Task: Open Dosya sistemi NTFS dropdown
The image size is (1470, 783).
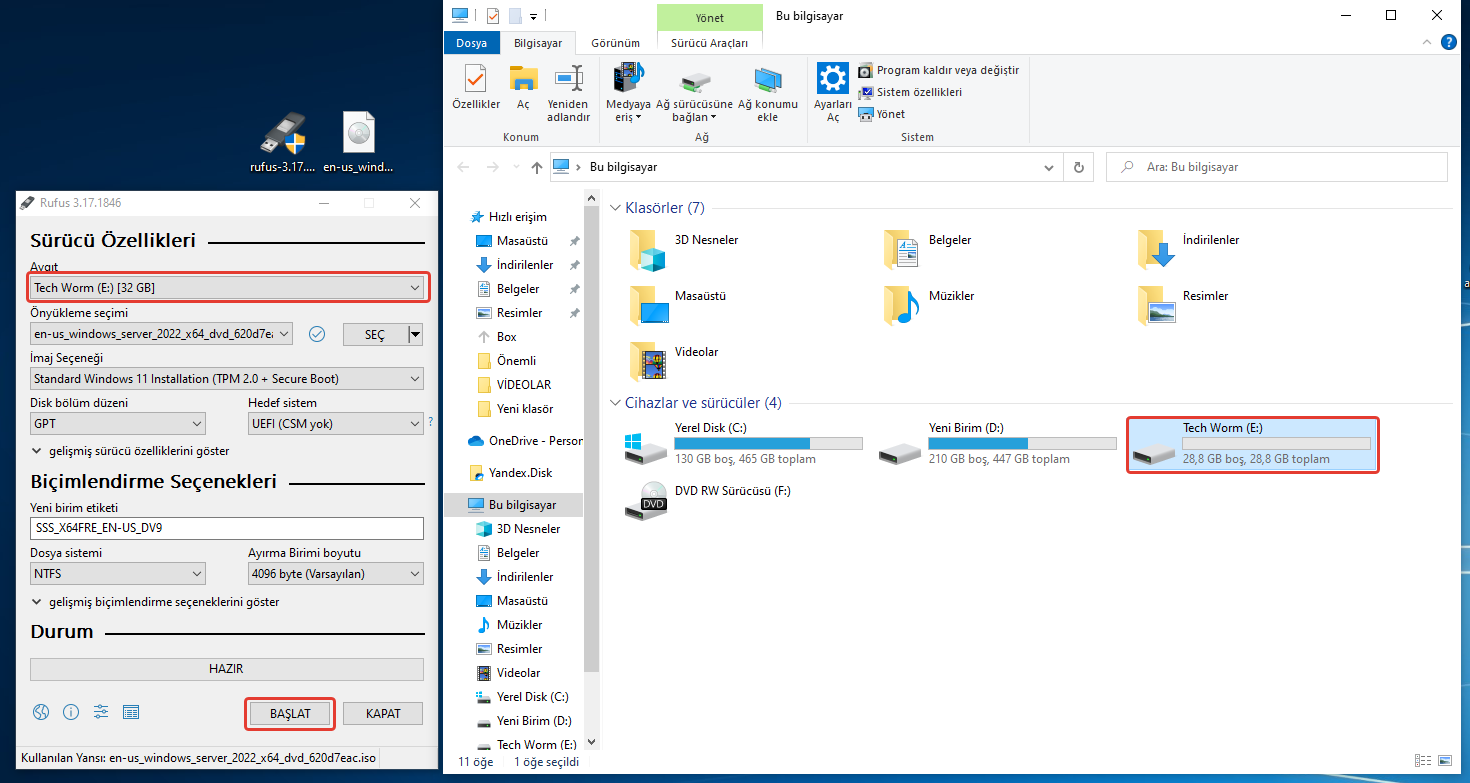Action: (118, 574)
